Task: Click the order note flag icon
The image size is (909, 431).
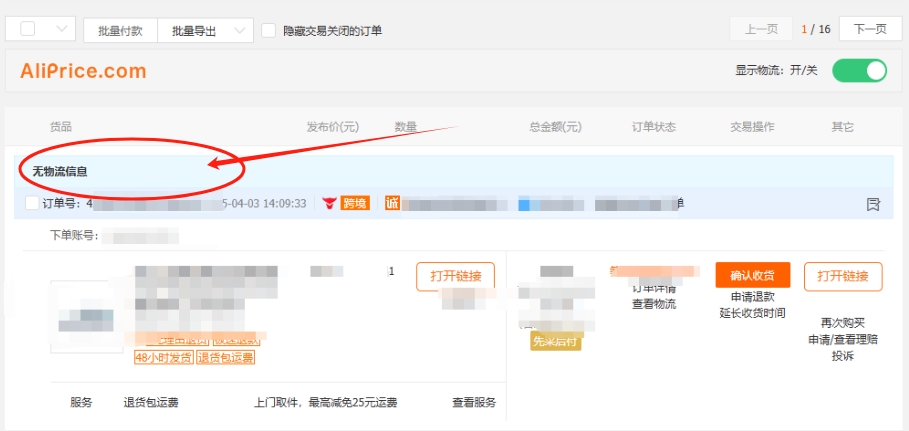Action: (x=873, y=204)
